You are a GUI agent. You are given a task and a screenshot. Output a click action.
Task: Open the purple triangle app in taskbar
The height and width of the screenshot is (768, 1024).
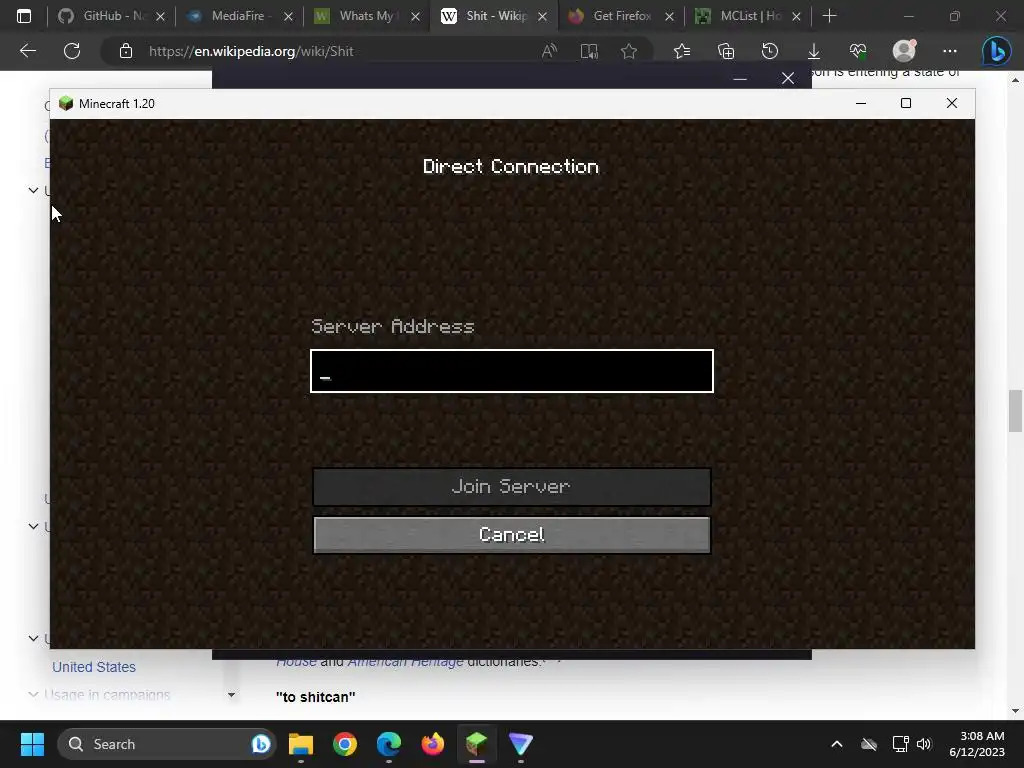(520, 744)
